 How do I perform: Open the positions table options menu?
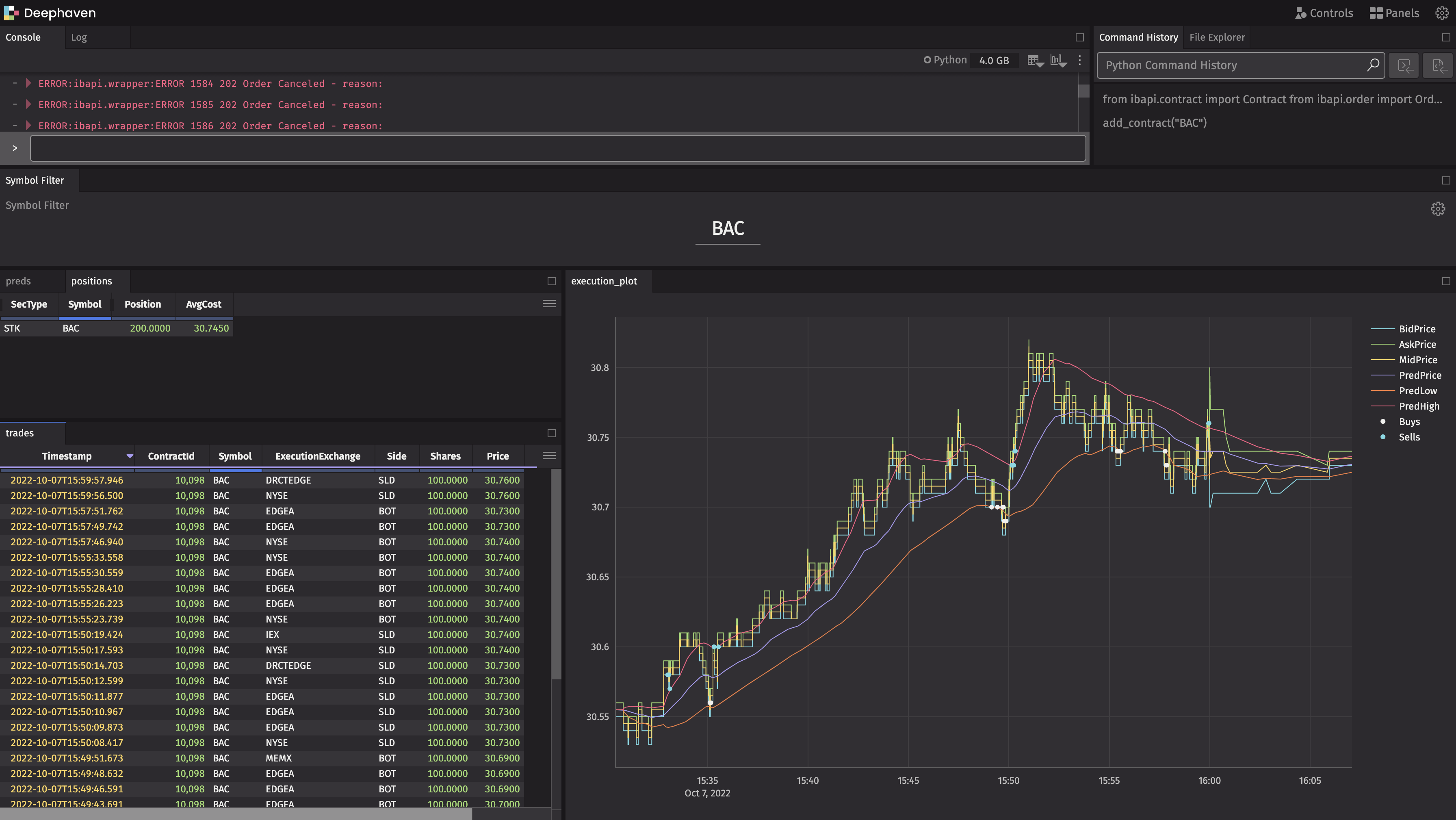(x=549, y=304)
